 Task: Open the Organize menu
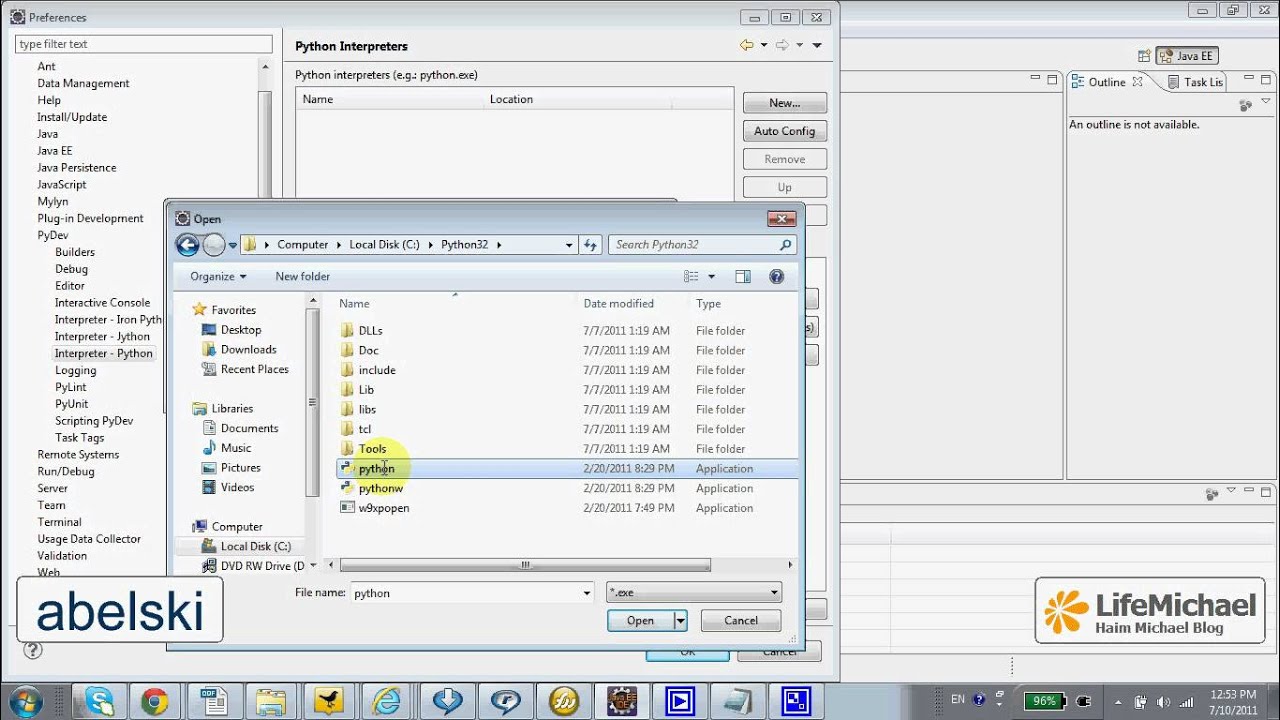point(218,276)
